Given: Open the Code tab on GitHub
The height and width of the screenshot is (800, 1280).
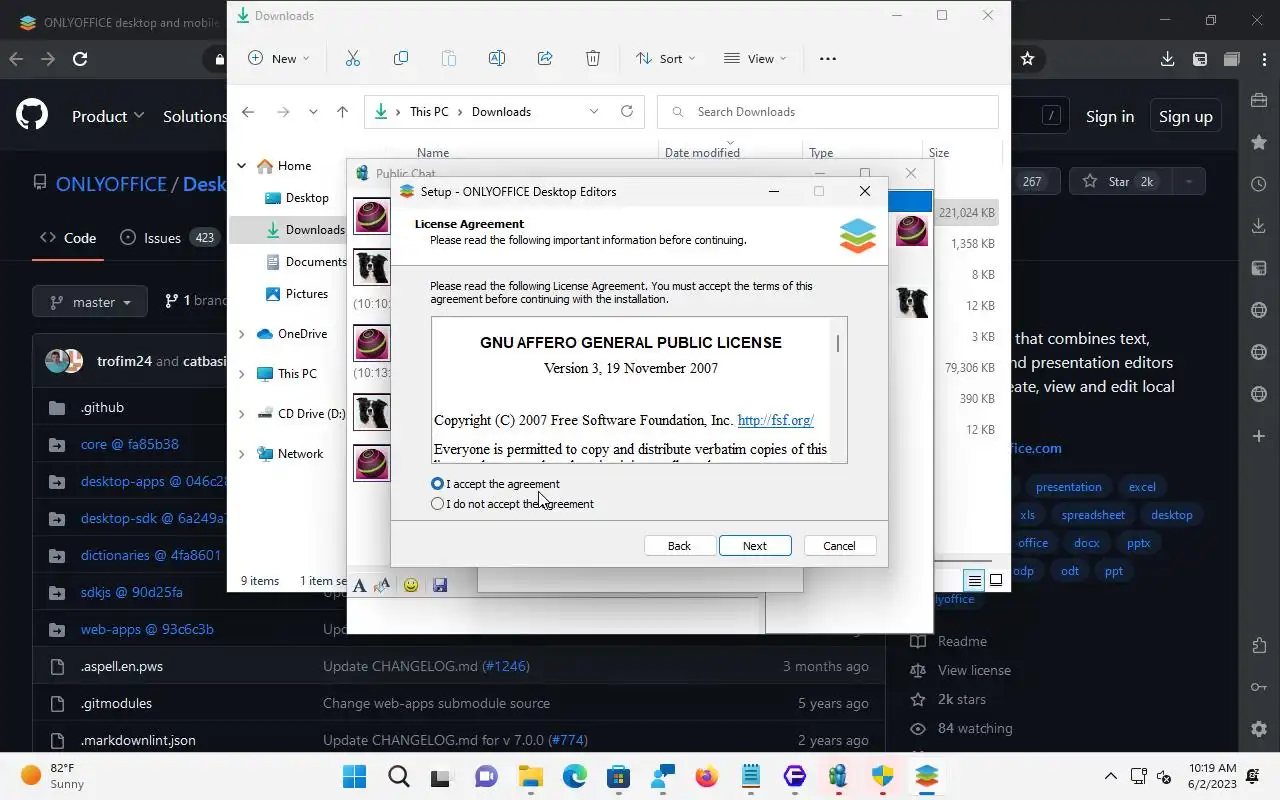Looking at the screenshot, I should (x=68, y=238).
